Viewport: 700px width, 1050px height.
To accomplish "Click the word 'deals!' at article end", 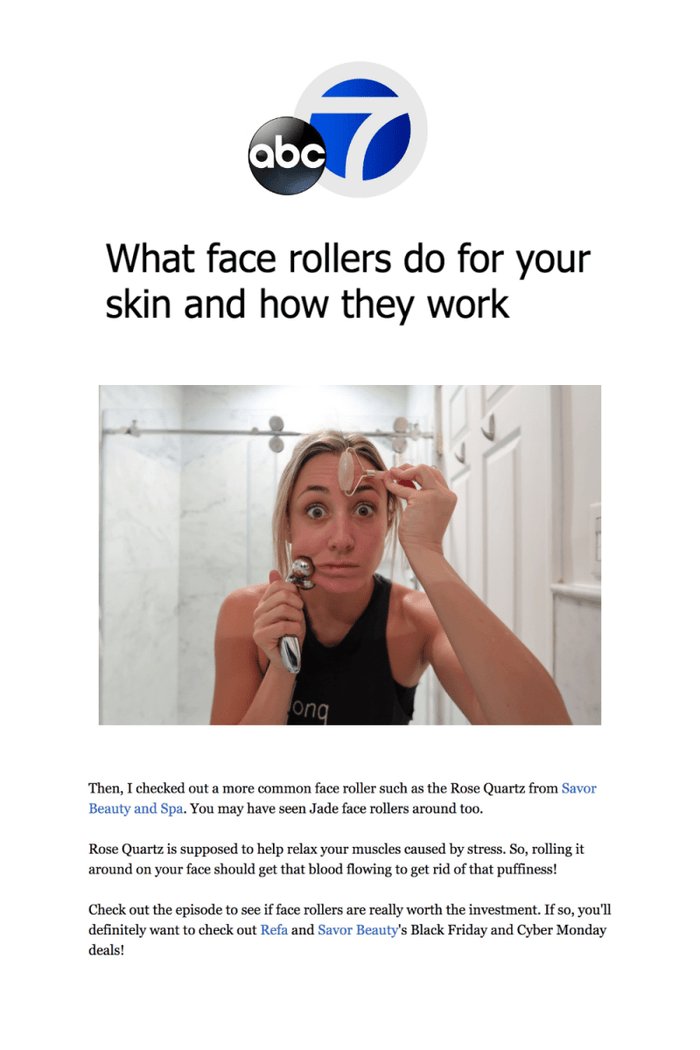I will click(107, 950).
